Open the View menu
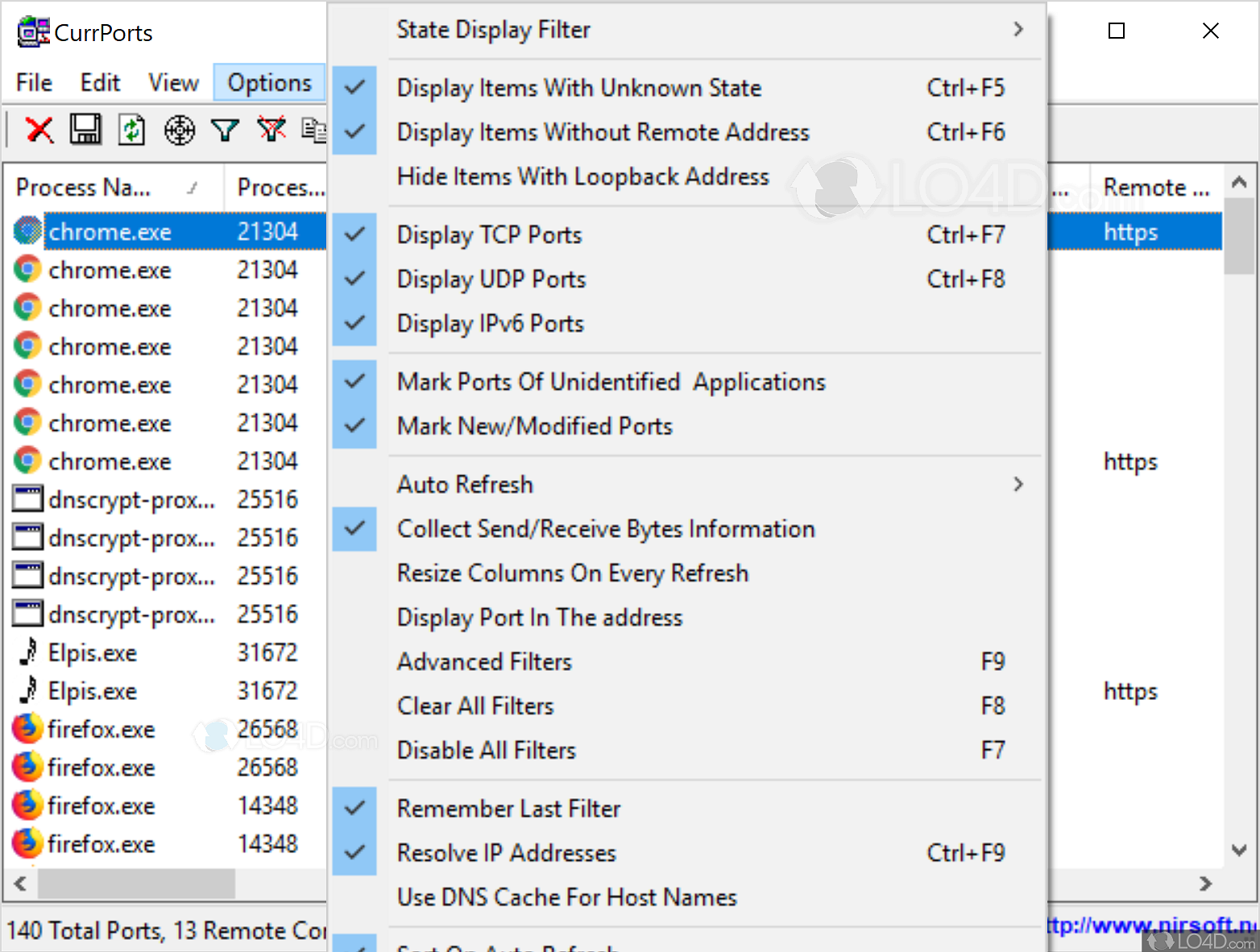The width and height of the screenshot is (1260, 952). (x=173, y=83)
